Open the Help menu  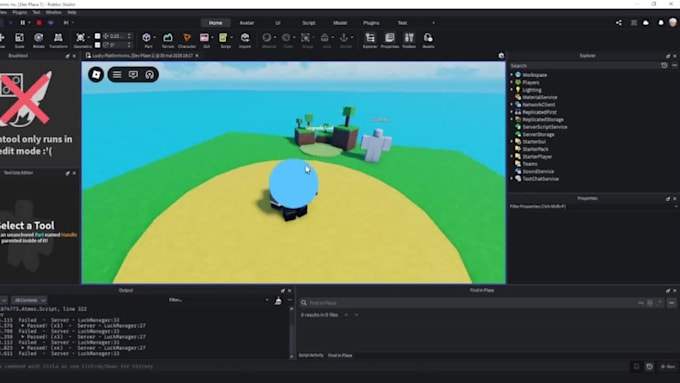[72, 13]
